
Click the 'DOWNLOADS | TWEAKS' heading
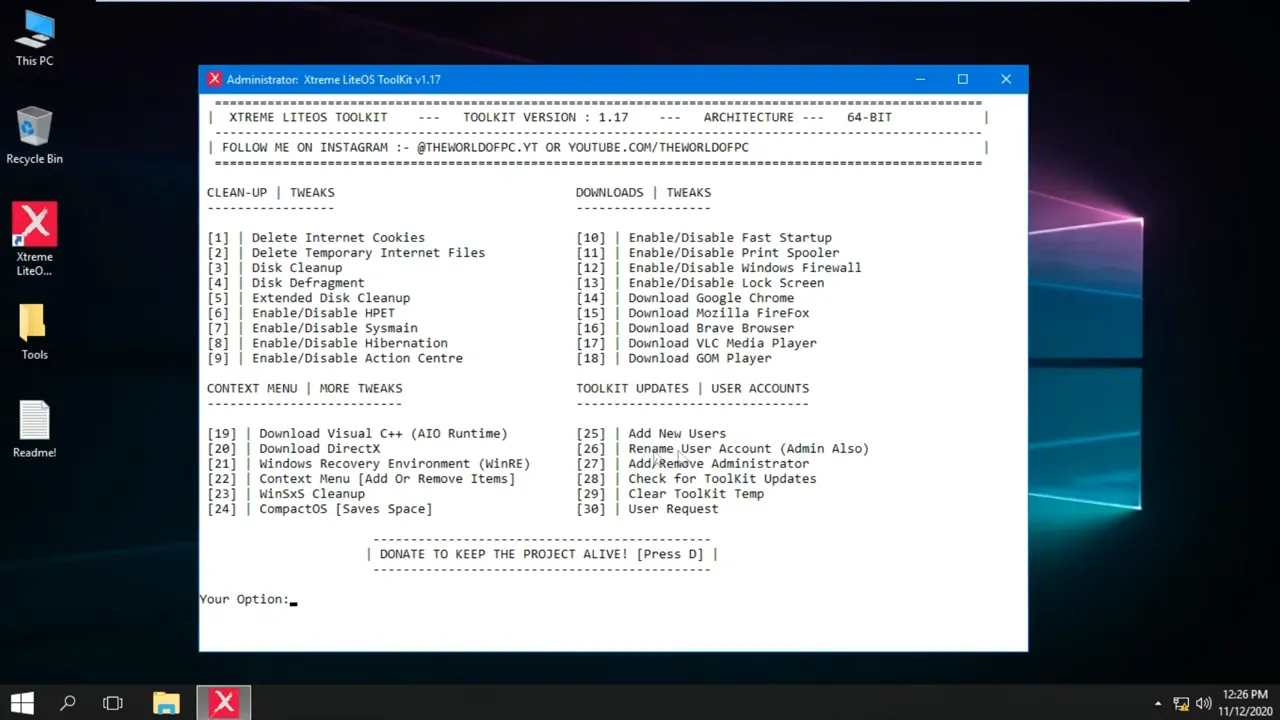(x=644, y=193)
